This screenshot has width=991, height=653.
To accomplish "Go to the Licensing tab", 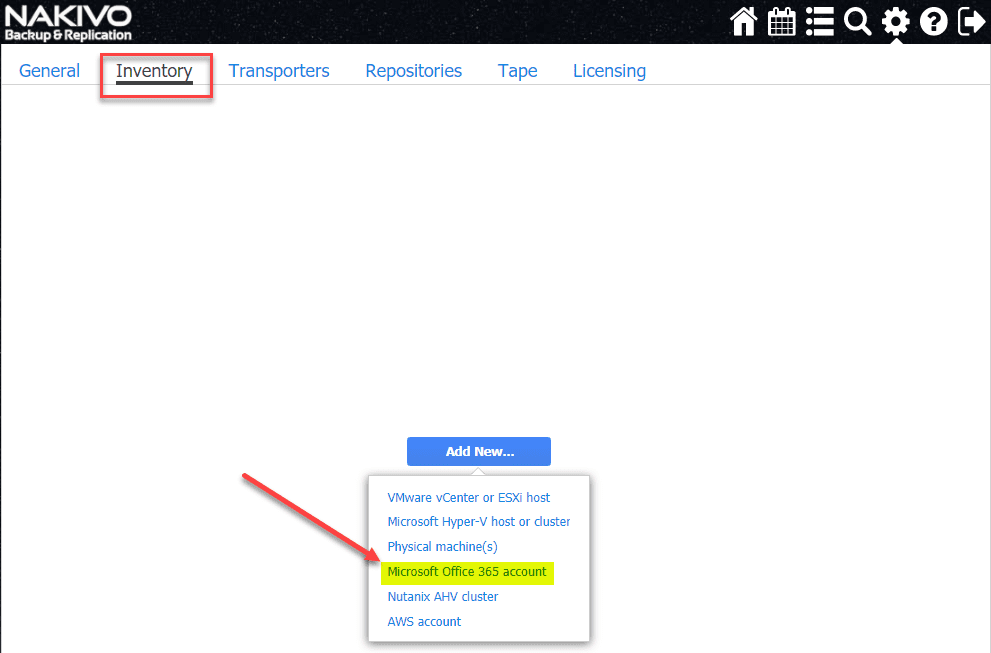I will click(x=609, y=71).
